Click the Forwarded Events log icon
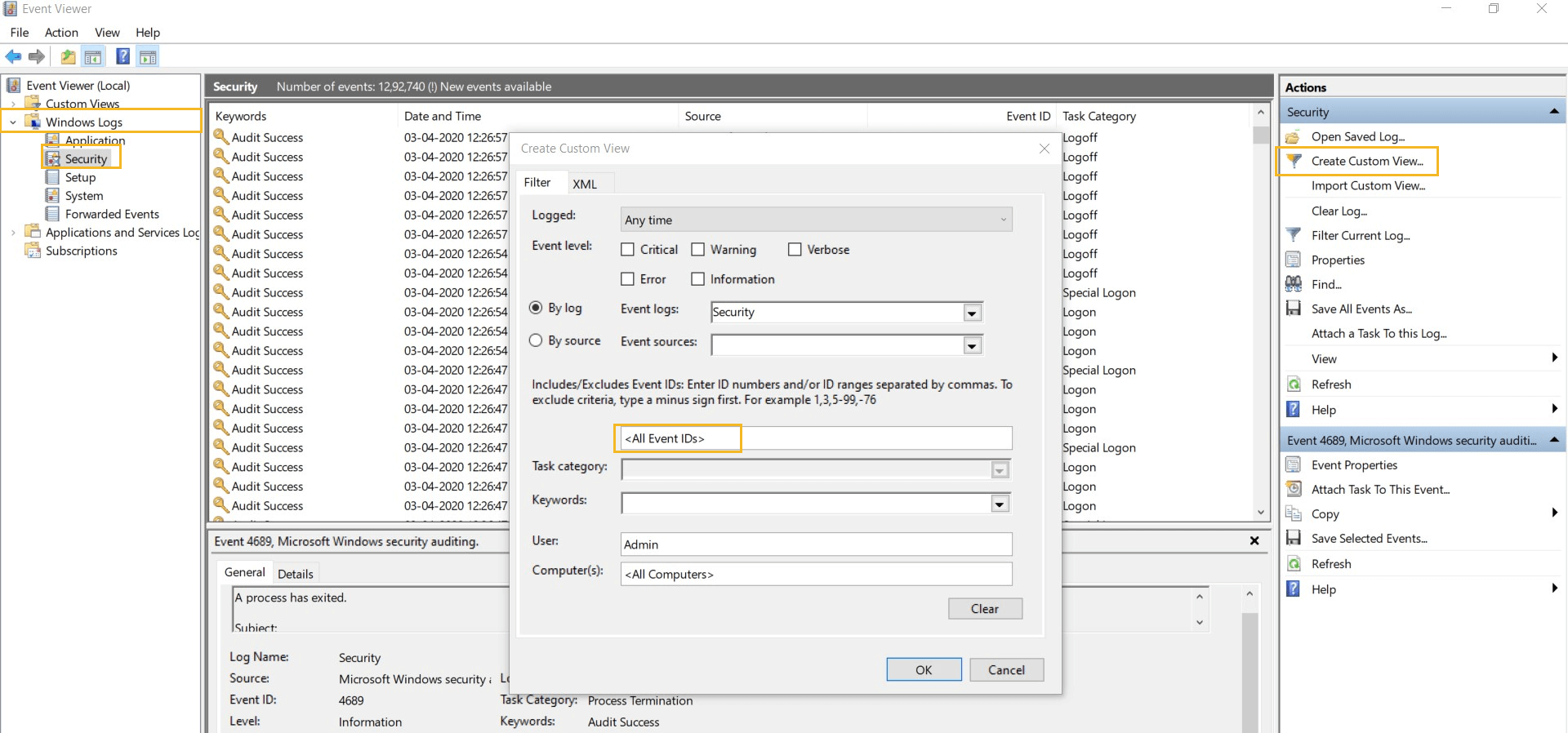Viewport: 1568px width, 733px height. (52, 214)
